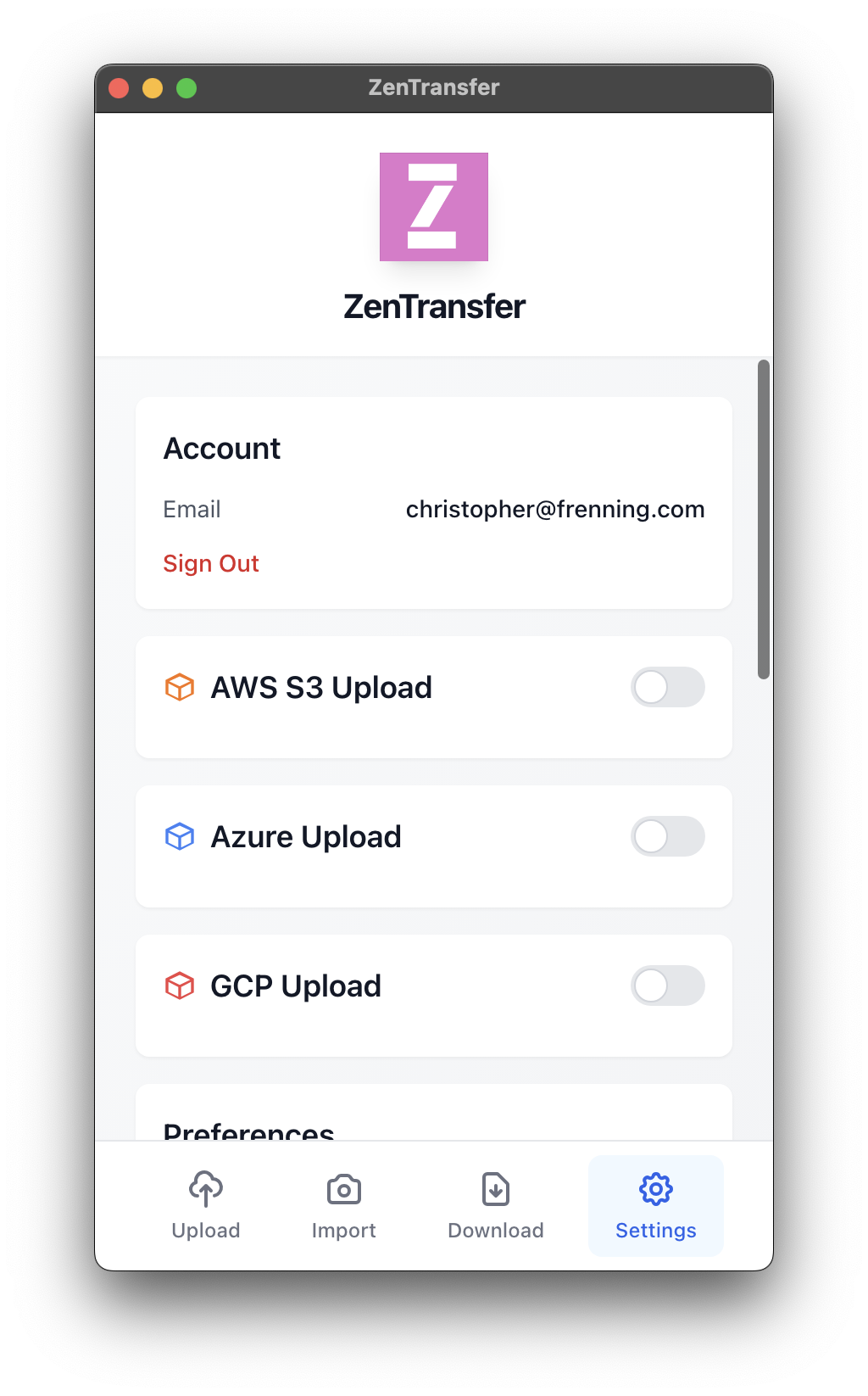Click the blue Azure cube icon

click(180, 836)
